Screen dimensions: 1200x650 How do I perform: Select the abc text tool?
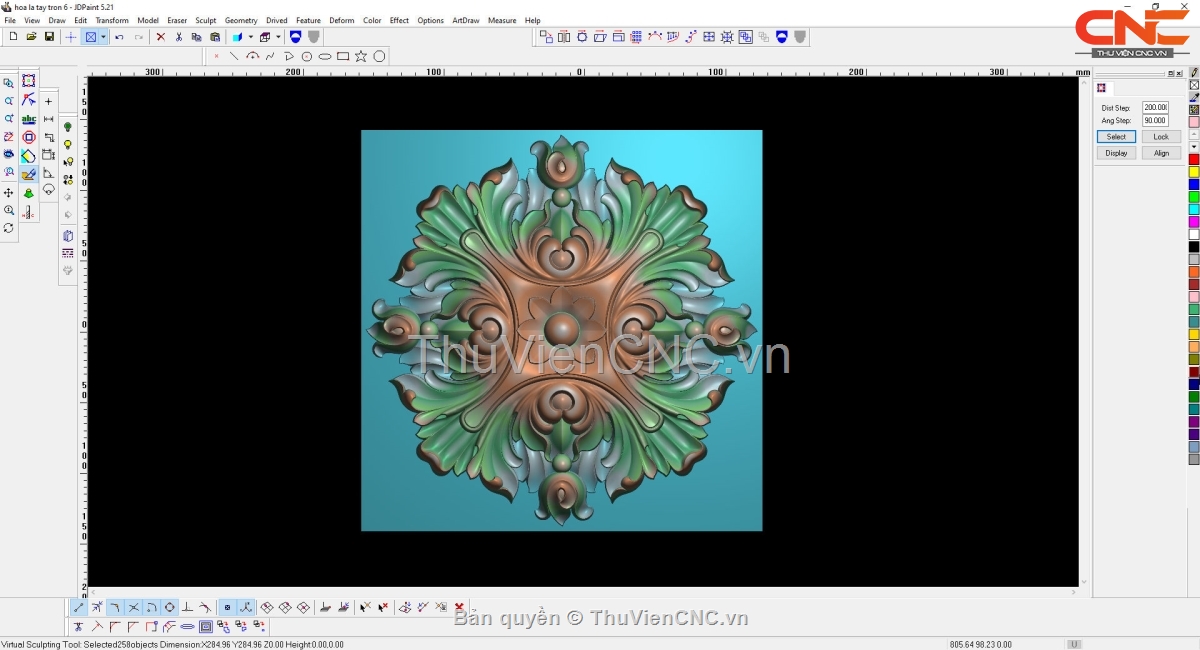pyautogui.click(x=29, y=119)
